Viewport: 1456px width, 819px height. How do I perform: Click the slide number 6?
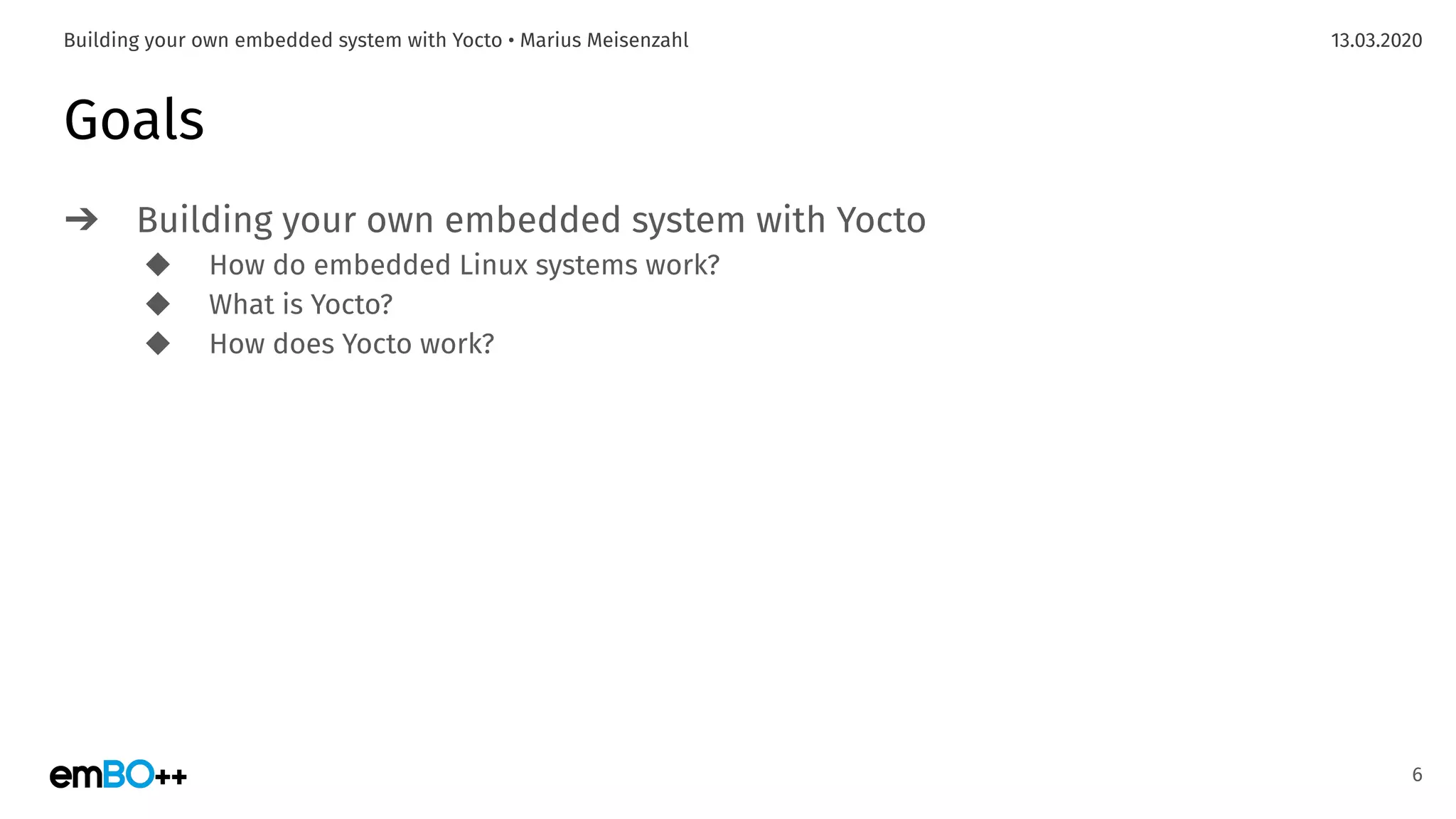tap(1416, 774)
